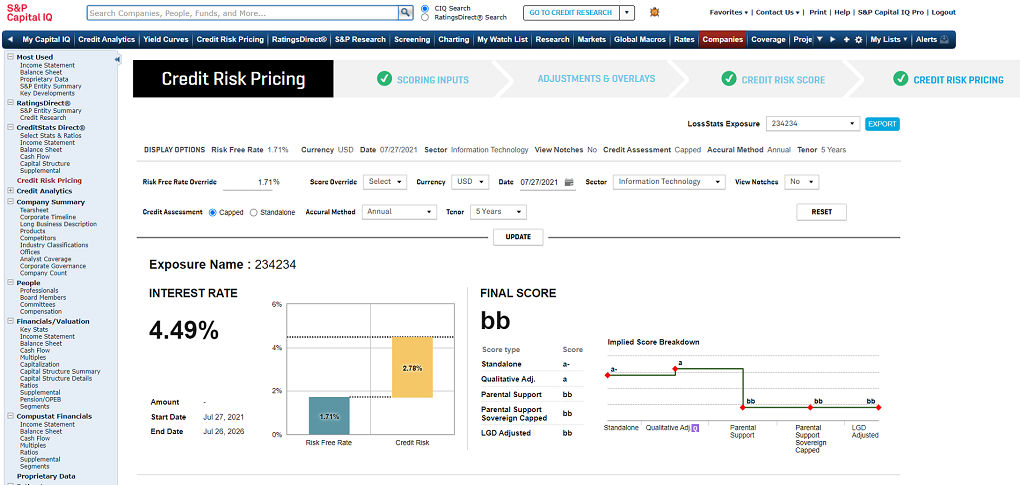Open the gear settings icon in navigation bar

point(858,40)
